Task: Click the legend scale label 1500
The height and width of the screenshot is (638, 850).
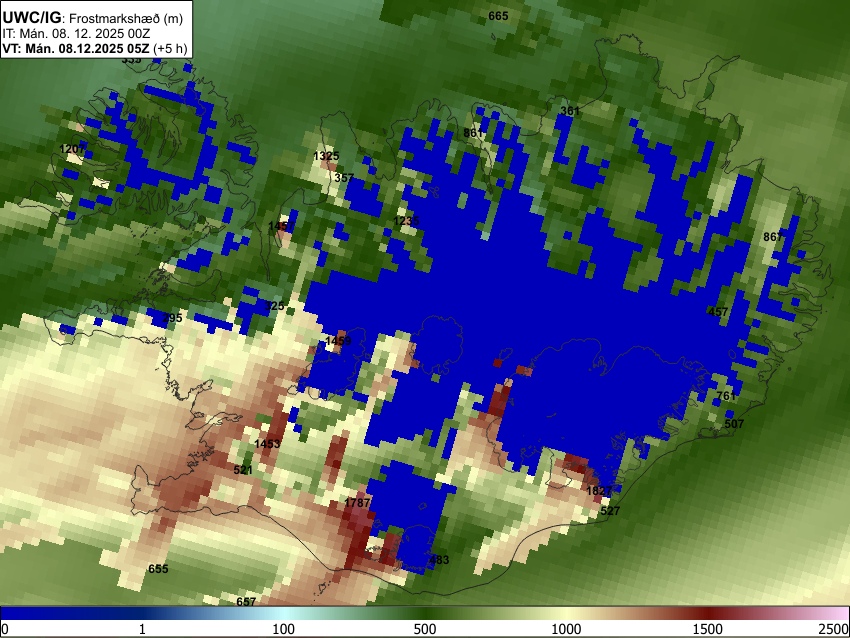Action: [x=708, y=629]
